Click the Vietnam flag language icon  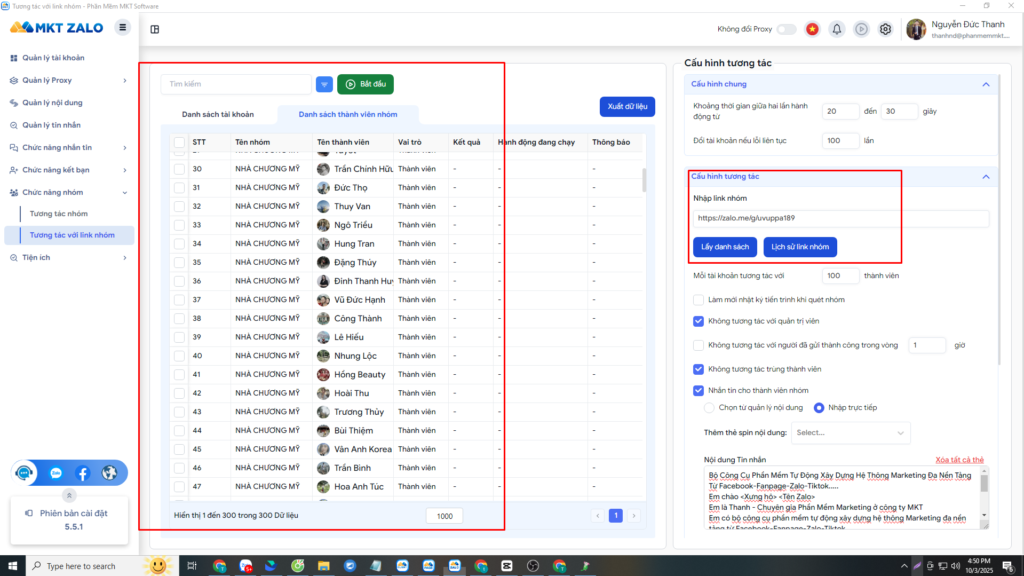pyautogui.click(x=812, y=29)
